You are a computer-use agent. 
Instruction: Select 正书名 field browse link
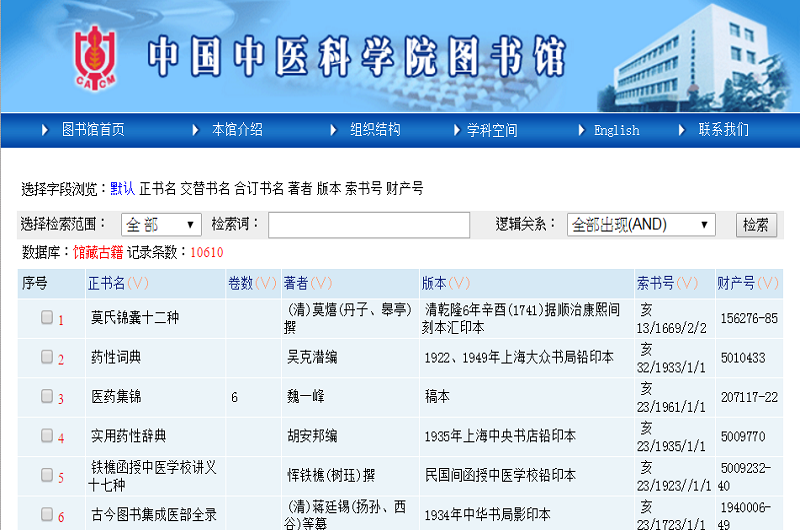pos(158,189)
